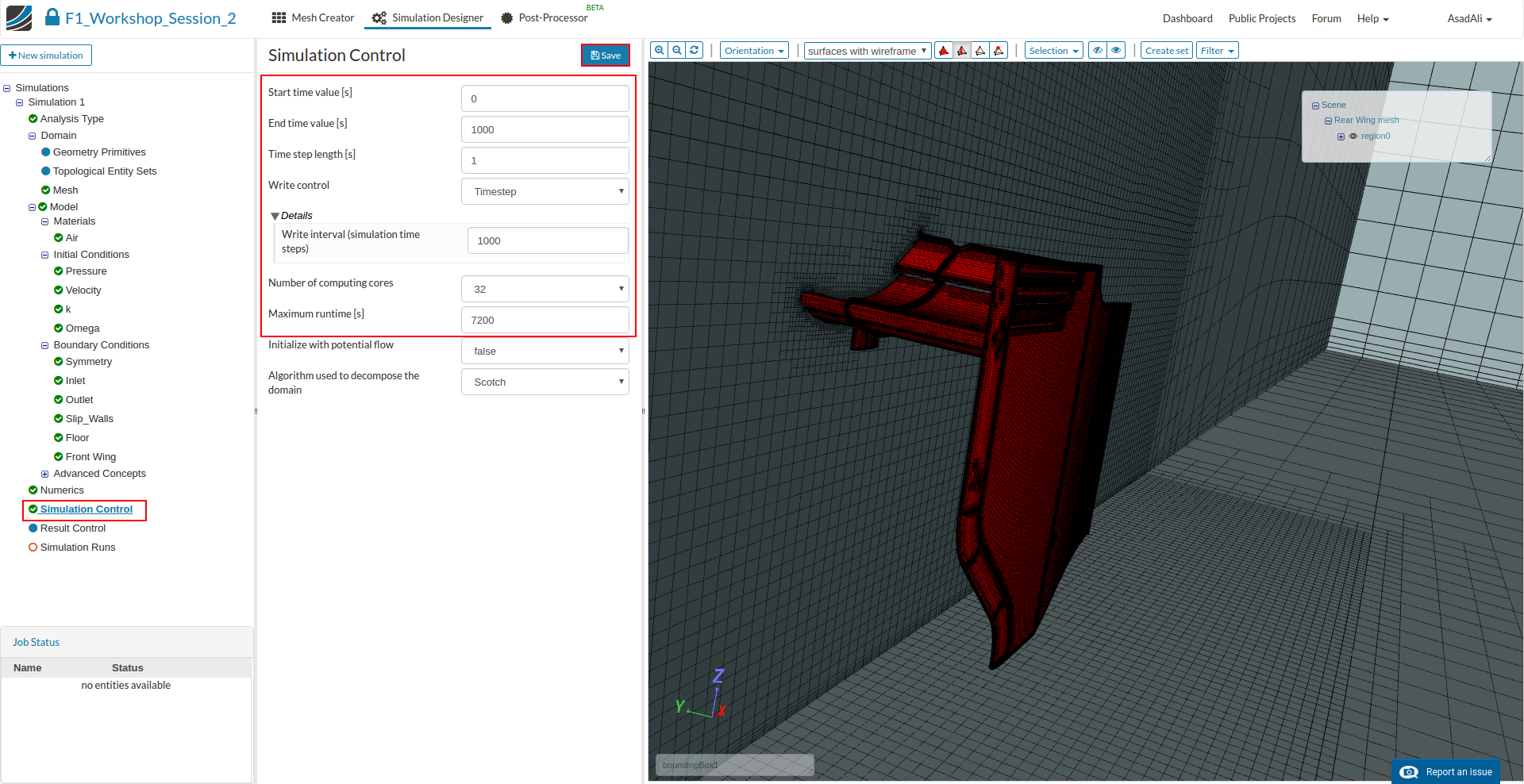Click the Save button
The height and width of the screenshot is (784, 1524).
606,55
